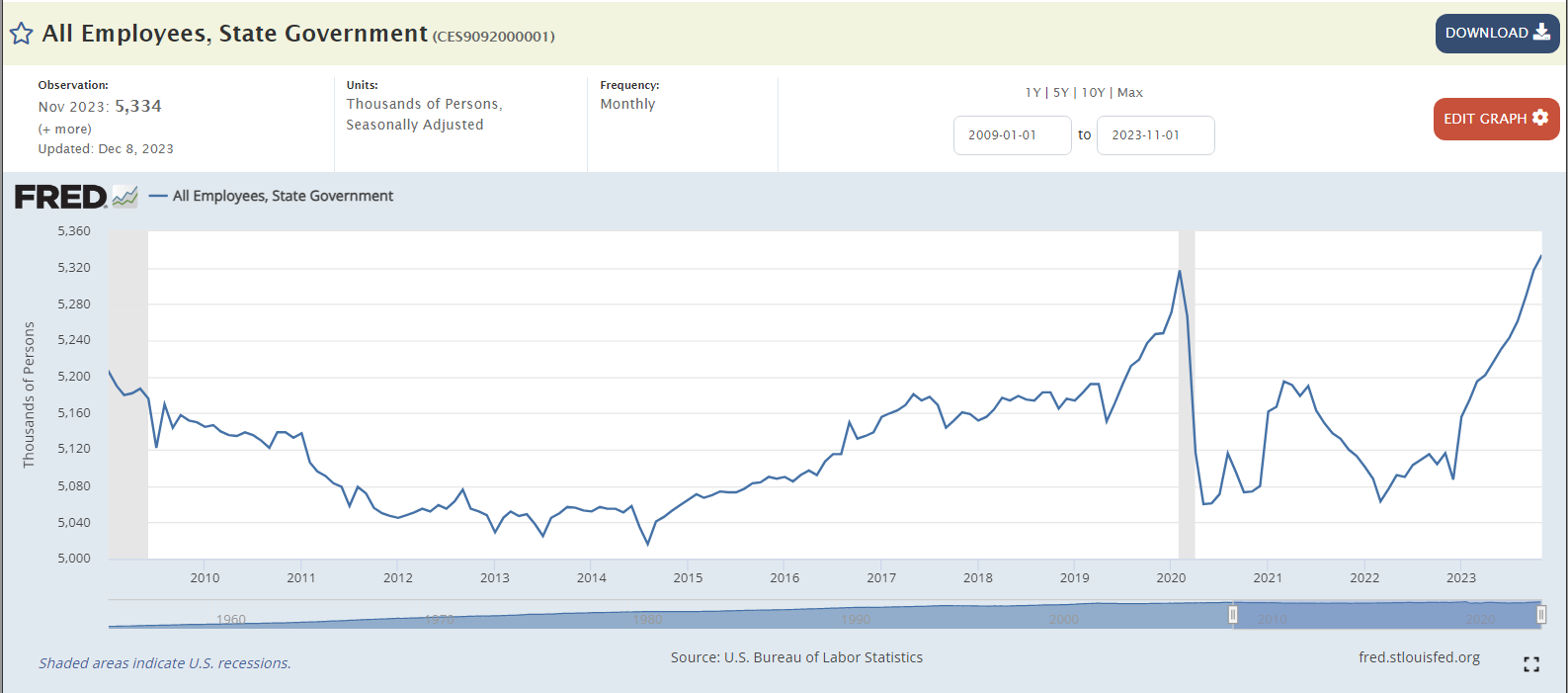Image resolution: width=1568 pixels, height=693 pixels.
Task: Click the series ID (CES9092000001)
Action: (x=493, y=37)
